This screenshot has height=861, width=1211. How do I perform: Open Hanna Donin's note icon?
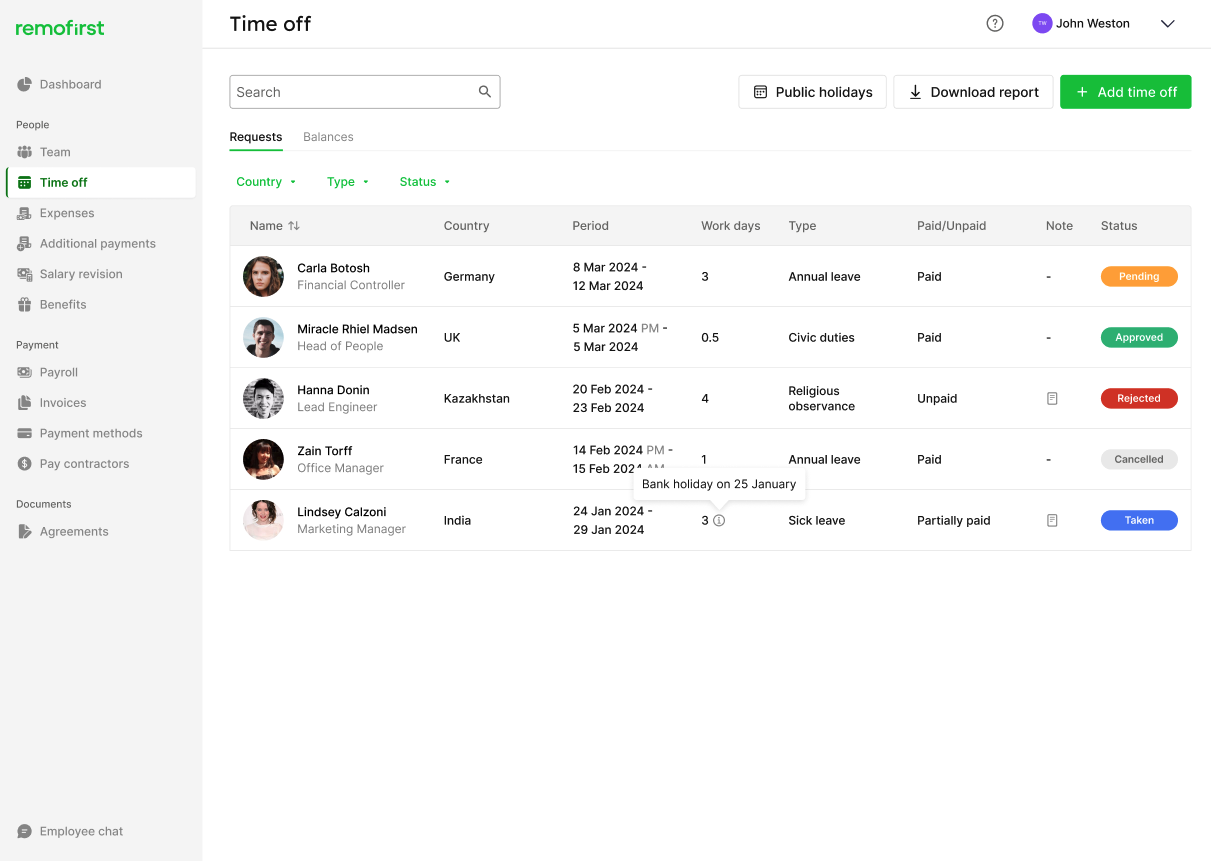pos(1052,398)
